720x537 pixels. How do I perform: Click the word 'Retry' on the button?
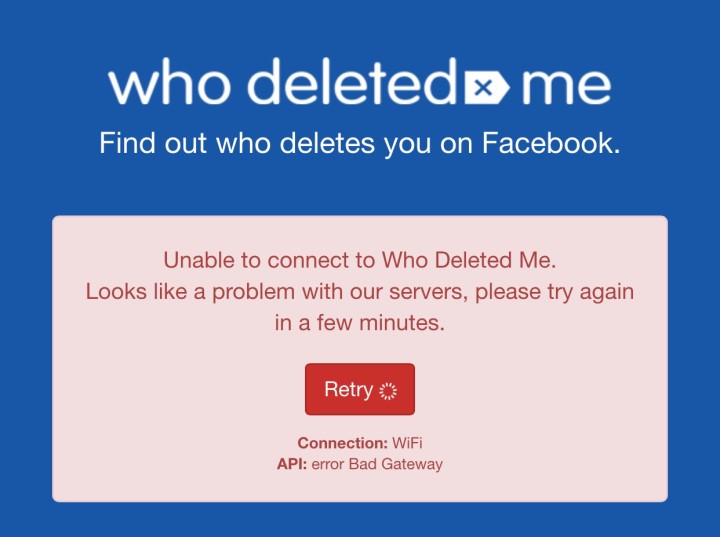click(x=349, y=390)
